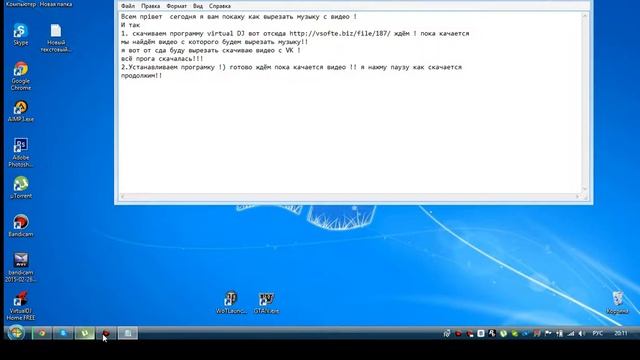Screen dimensions: 640x360
Task: Select the AIMP3.exe desktop icon
Action: pos(20,111)
